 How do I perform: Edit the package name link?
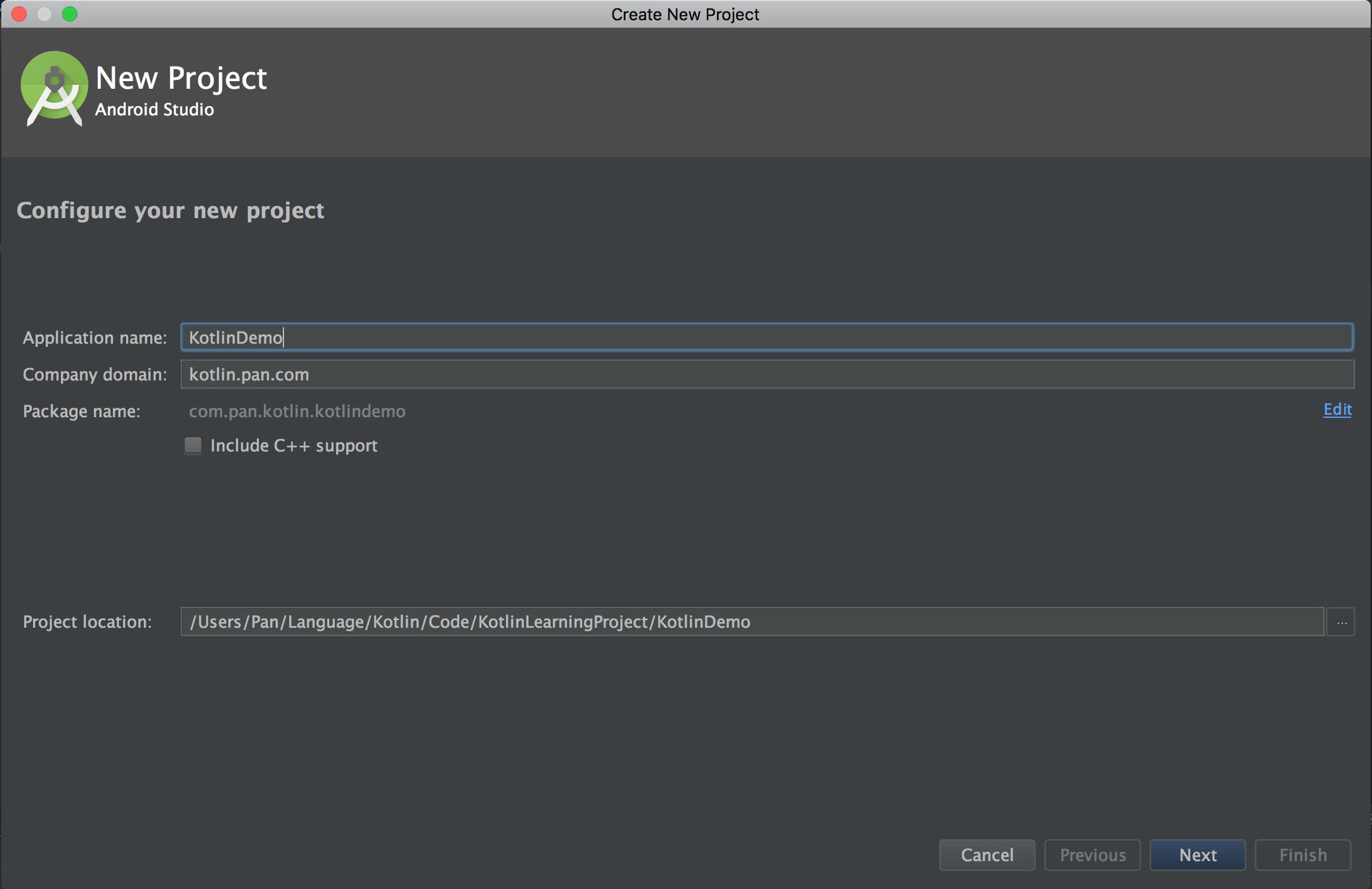tap(1337, 410)
